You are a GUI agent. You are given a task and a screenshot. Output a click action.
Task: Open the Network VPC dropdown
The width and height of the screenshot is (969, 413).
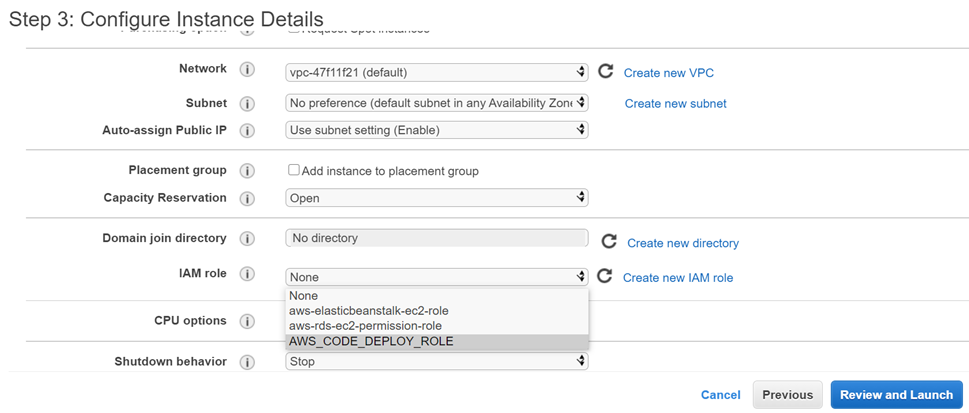(x=436, y=72)
